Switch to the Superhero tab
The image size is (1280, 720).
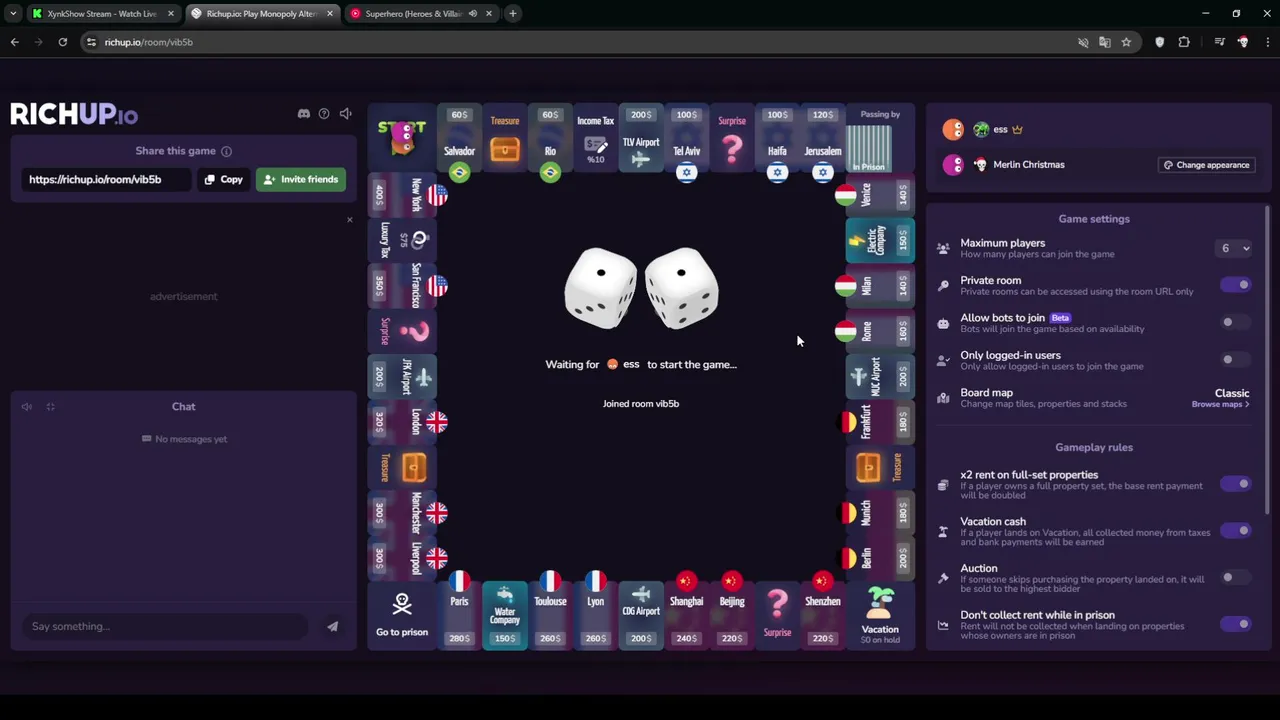(x=420, y=14)
